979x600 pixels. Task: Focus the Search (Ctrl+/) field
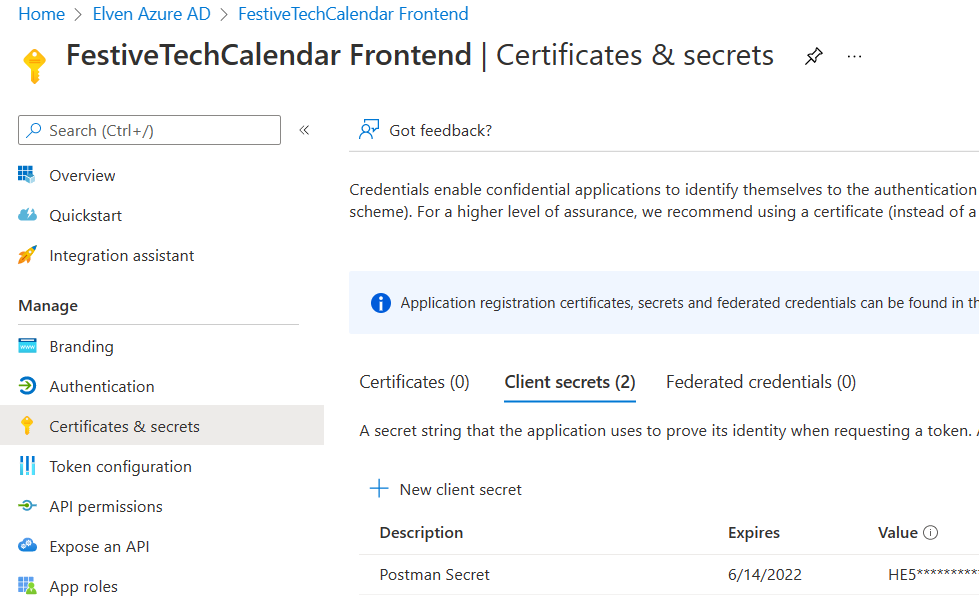pos(149,130)
